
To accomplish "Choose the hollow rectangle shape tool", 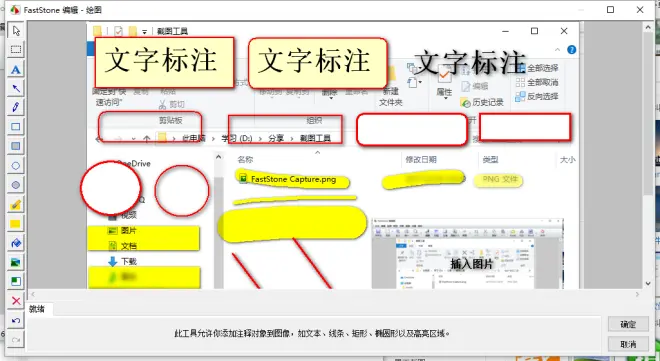I will (16, 127).
